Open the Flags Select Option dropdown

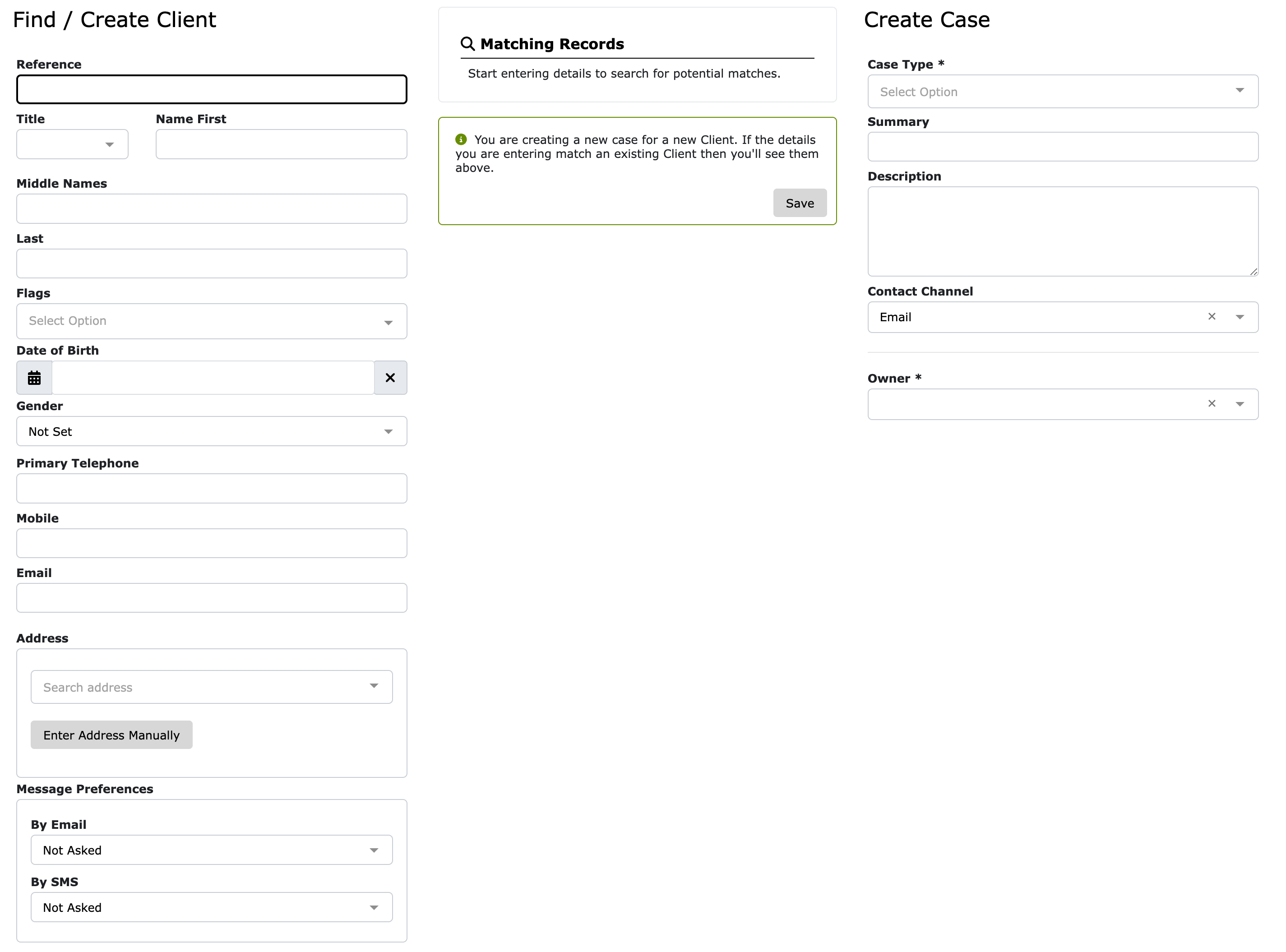212,322
